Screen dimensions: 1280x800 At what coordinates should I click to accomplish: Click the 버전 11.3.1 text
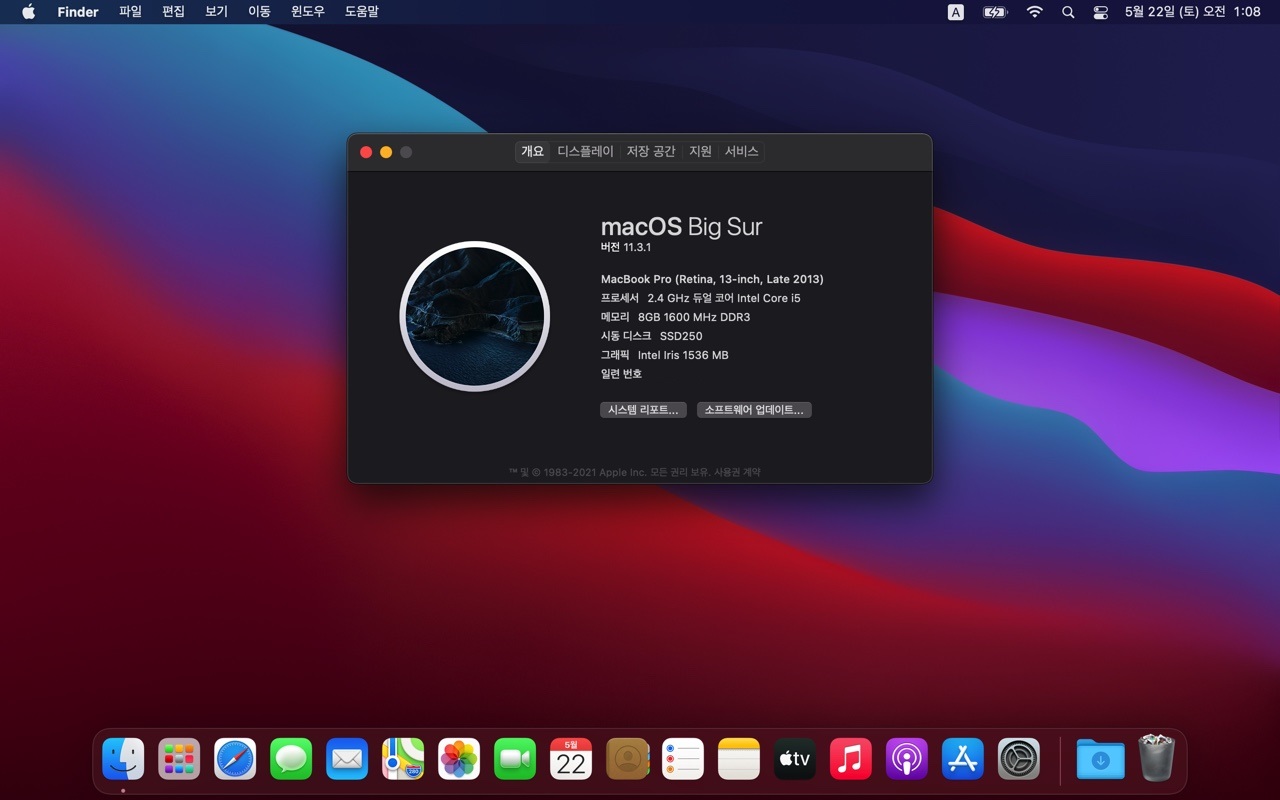pos(626,247)
